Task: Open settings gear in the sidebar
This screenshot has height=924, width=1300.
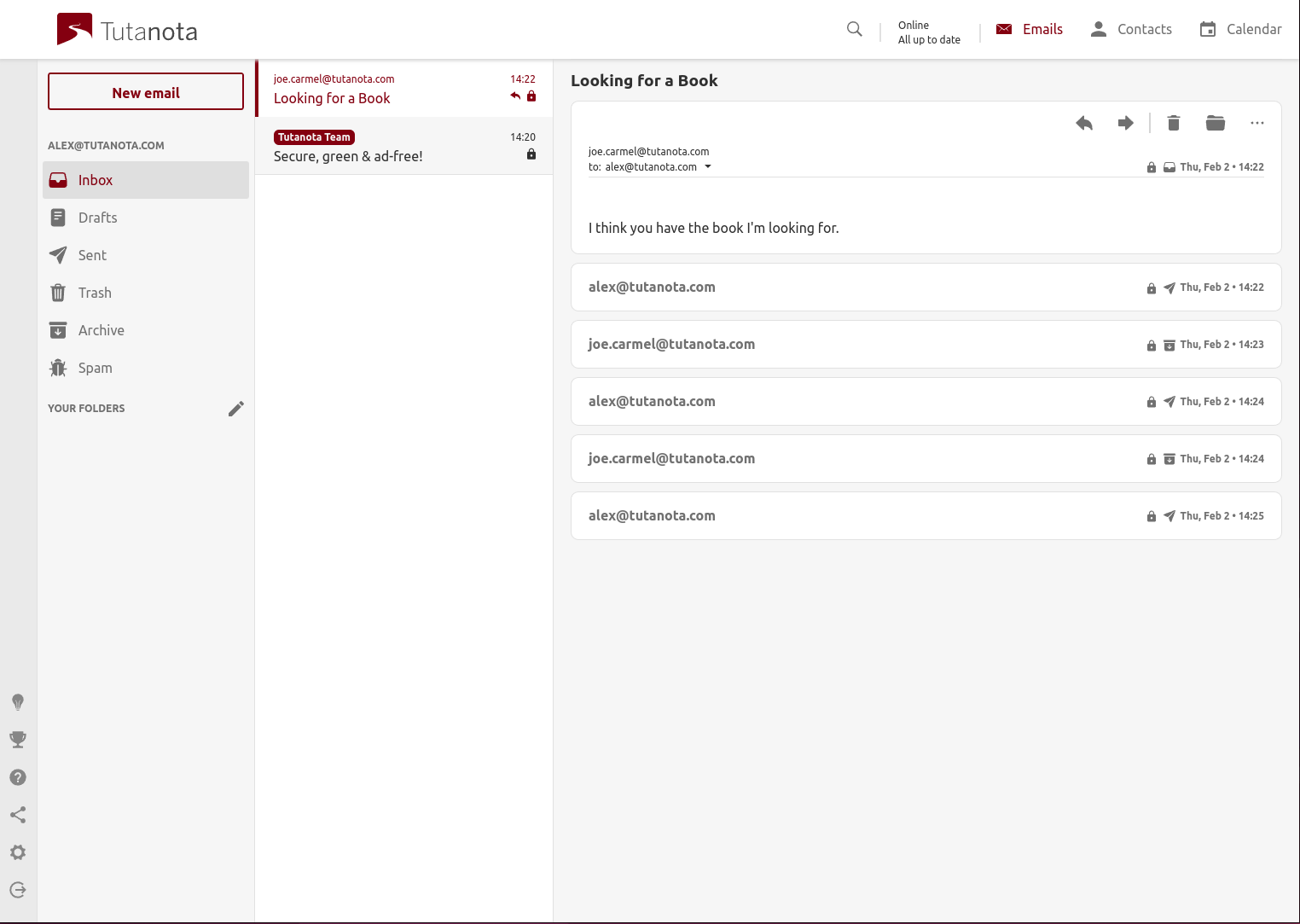Action: click(x=18, y=852)
